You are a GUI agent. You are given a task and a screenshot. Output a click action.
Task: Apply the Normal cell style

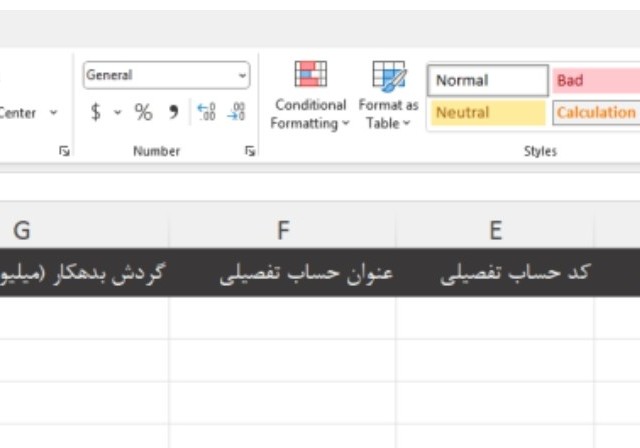coord(488,81)
